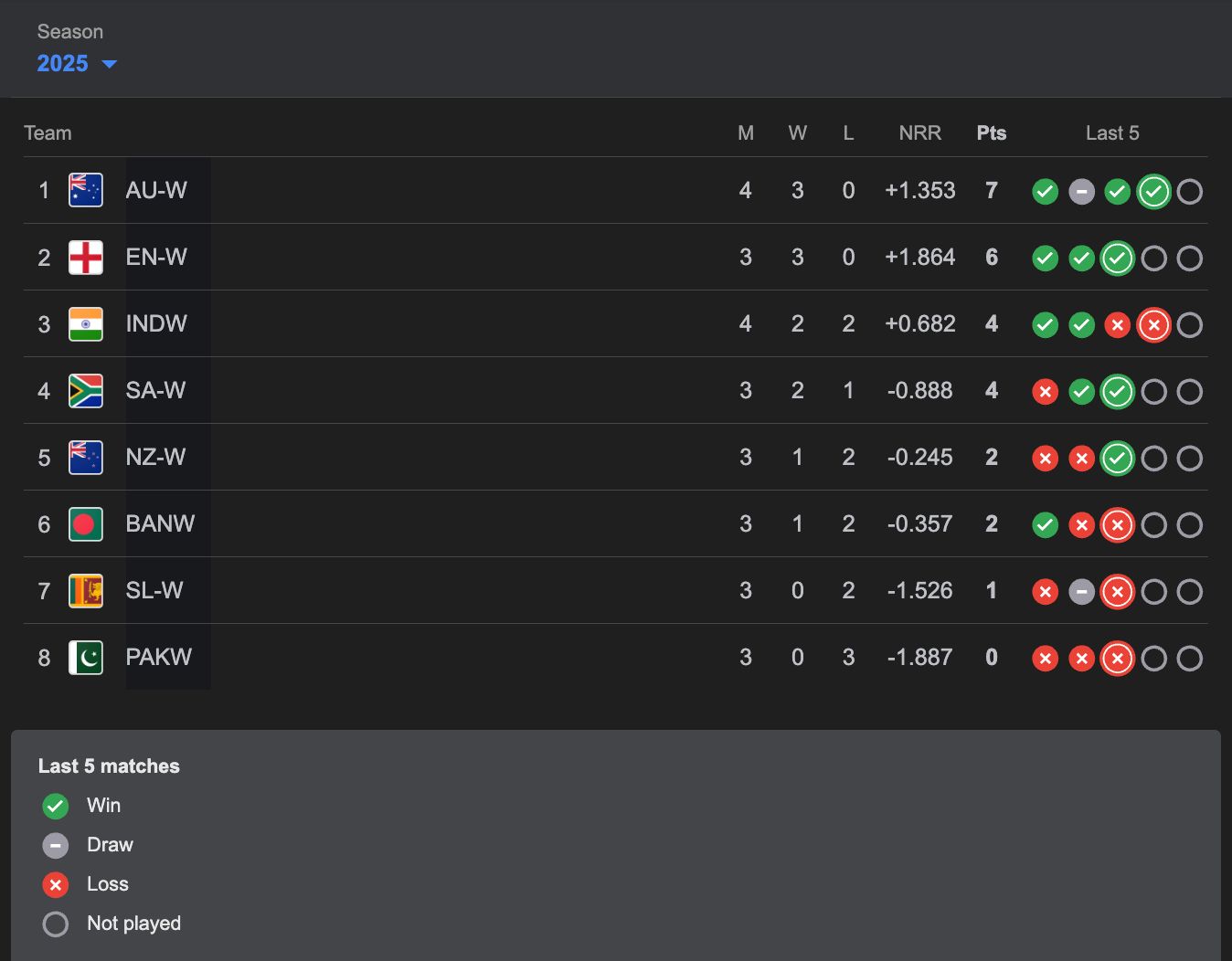
Task: Click SL-W's grey draw icon
Action: click(1081, 592)
